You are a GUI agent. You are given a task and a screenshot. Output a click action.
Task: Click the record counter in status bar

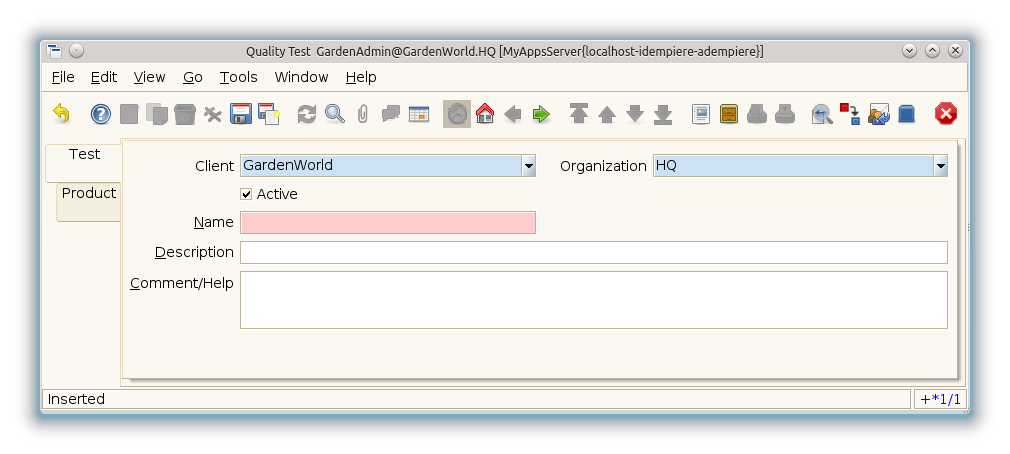[940, 399]
